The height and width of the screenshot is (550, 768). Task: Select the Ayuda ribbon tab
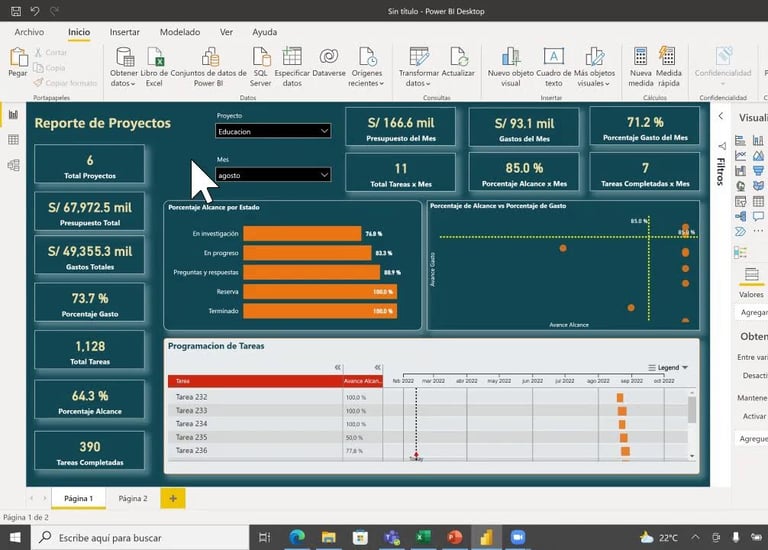264,32
